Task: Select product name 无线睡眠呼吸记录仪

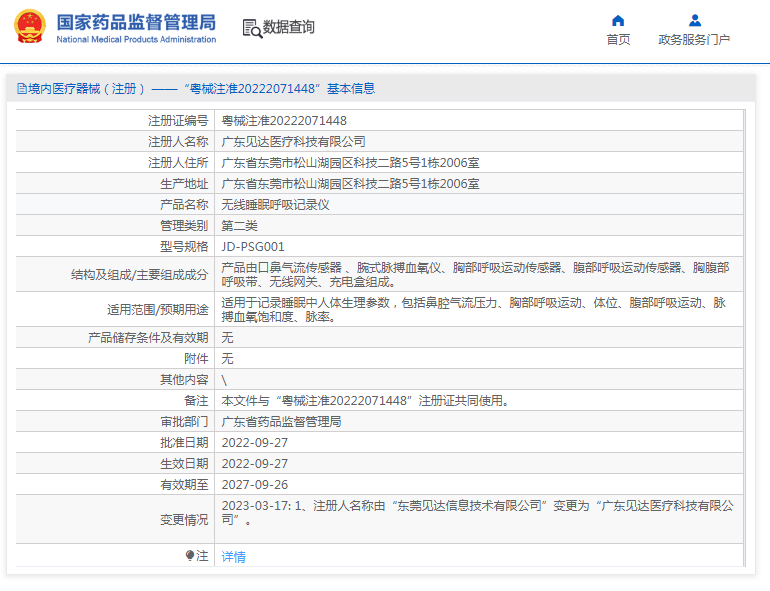Action: [x=275, y=205]
